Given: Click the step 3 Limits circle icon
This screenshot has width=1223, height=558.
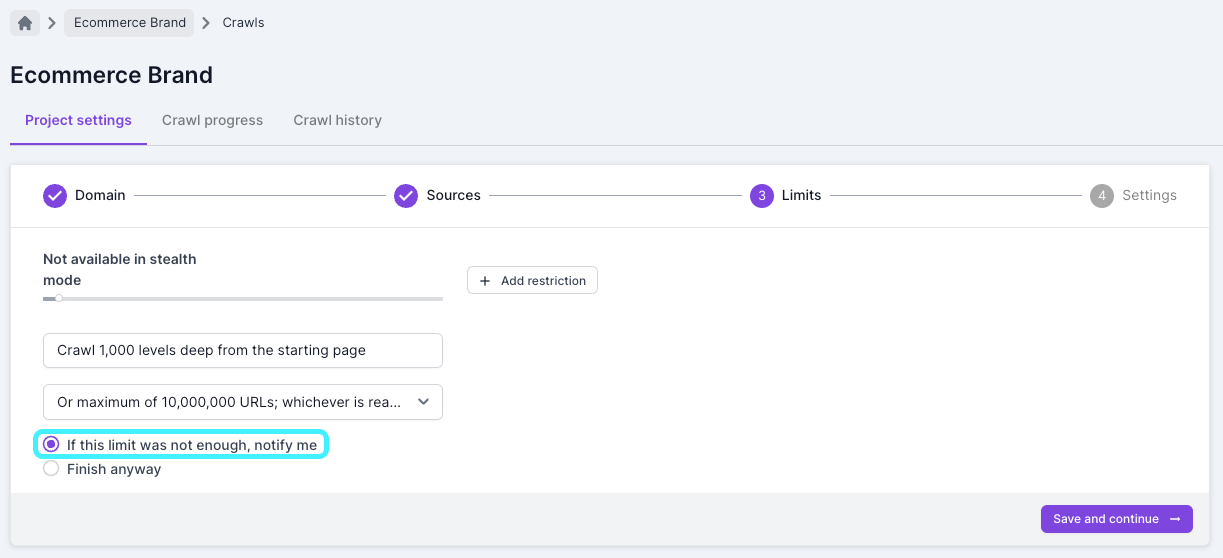Looking at the screenshot, I should [761, 195].
